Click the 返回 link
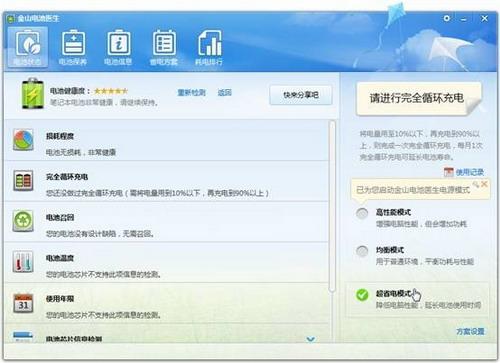The image size is (500, 363). (225, 92)
